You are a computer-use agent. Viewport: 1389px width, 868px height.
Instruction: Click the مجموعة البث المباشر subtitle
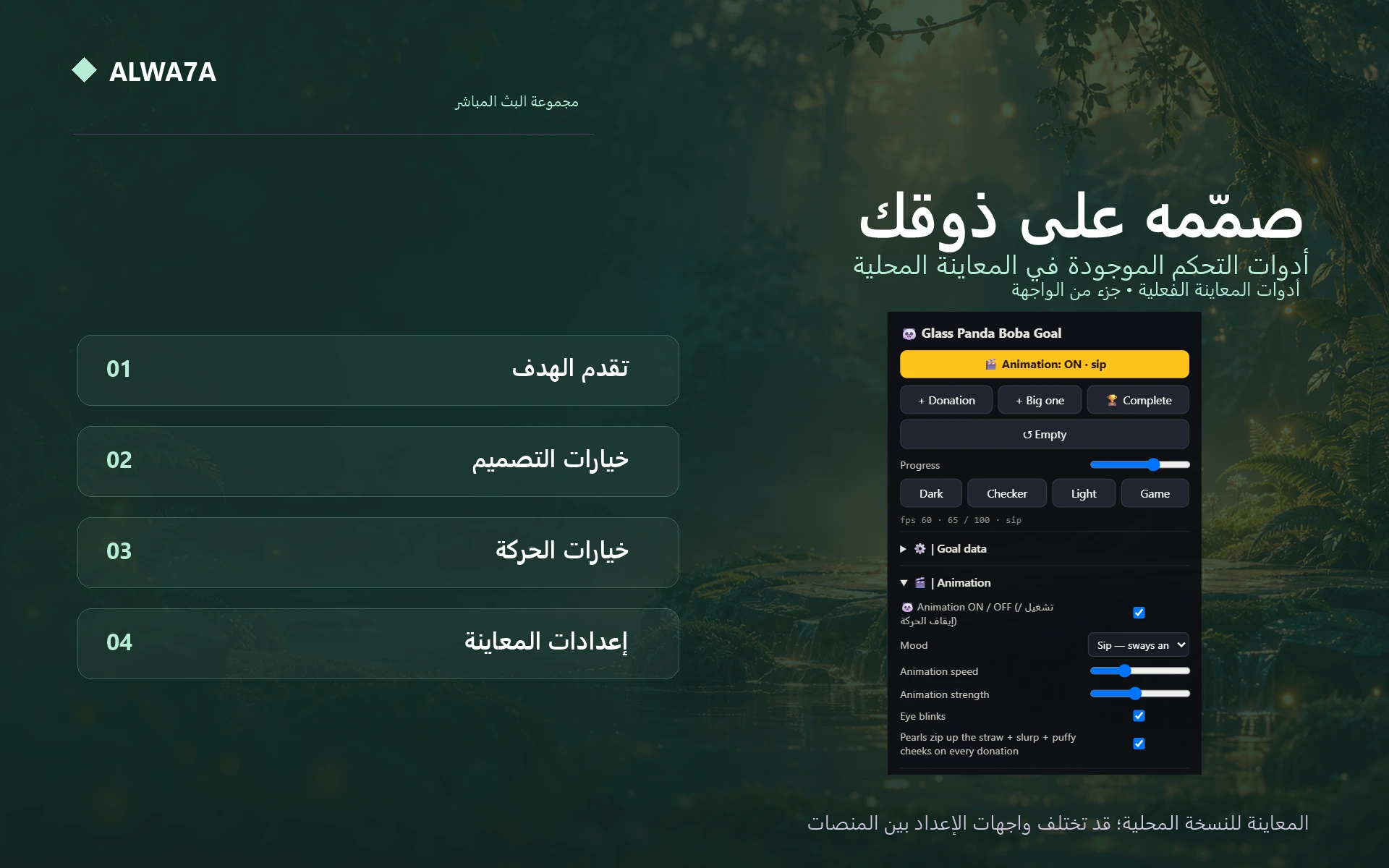[517, 102]
